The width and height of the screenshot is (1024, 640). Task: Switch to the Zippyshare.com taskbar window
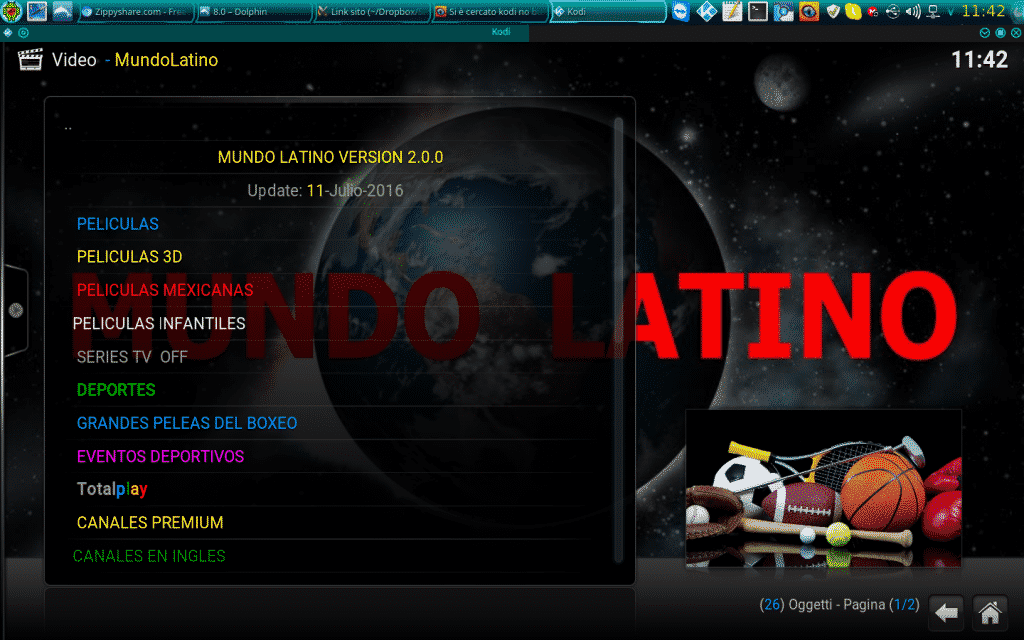pyautogui.click(x=136, y=12)
